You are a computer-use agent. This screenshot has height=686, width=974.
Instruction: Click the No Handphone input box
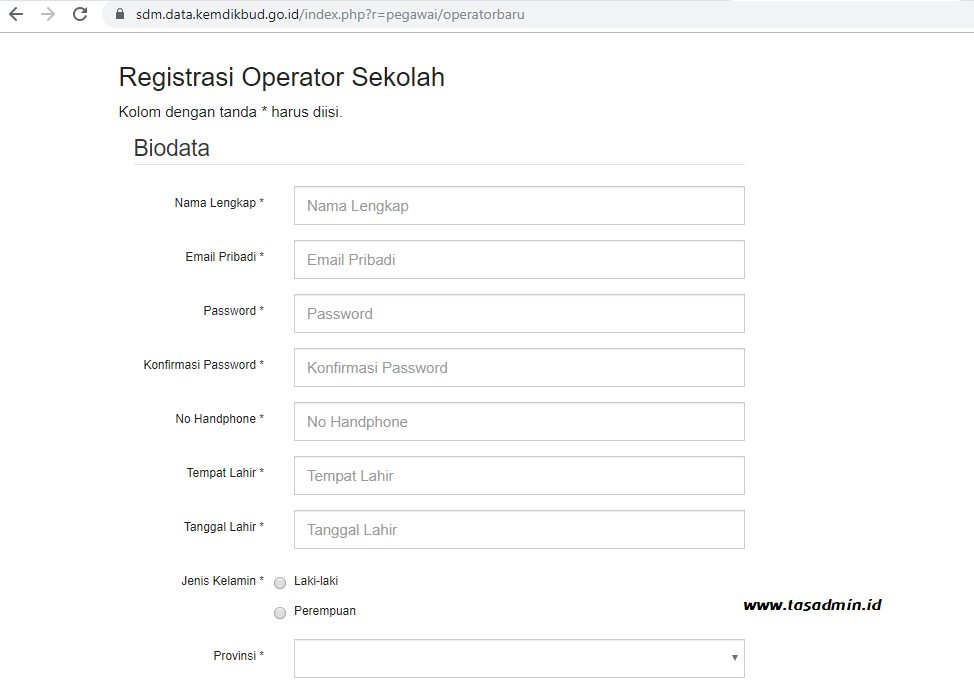click(518, 421)
